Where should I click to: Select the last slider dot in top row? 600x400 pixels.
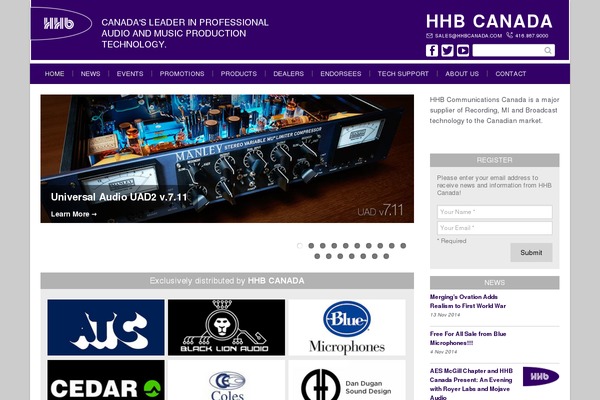[x=403, y=246]
